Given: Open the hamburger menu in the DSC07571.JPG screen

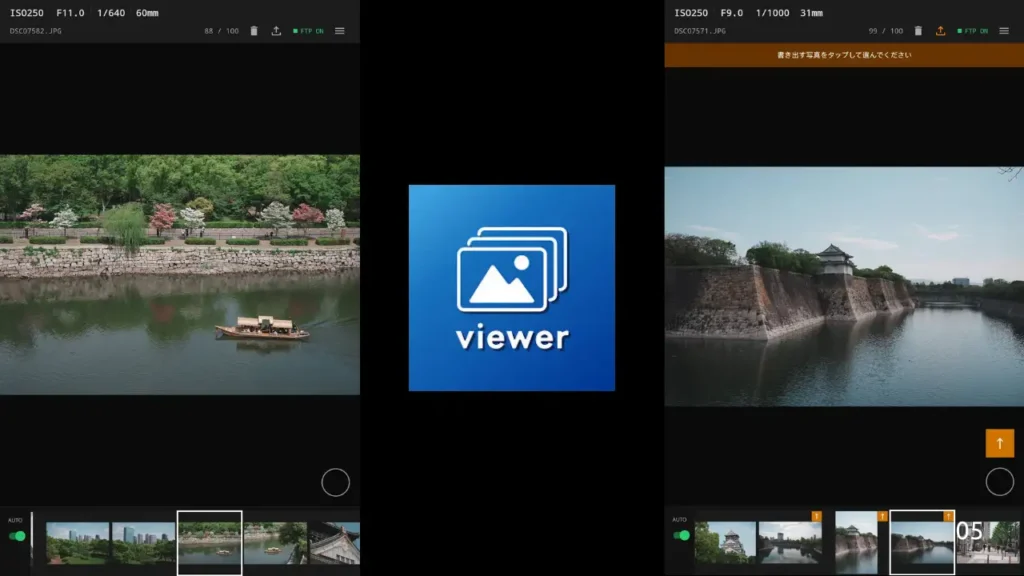Looking at the screenshot, I should 1004,31.
